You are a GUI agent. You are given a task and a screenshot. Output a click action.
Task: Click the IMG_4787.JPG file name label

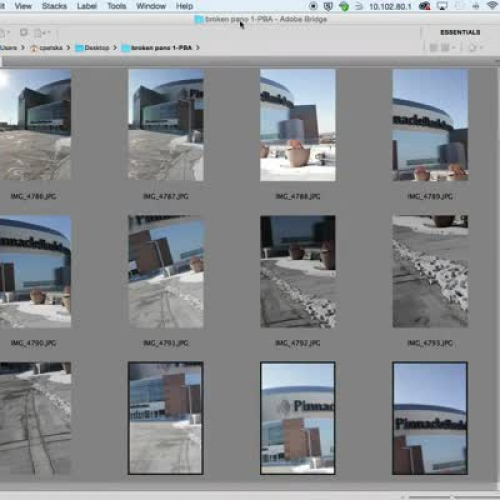coord(166,196)
